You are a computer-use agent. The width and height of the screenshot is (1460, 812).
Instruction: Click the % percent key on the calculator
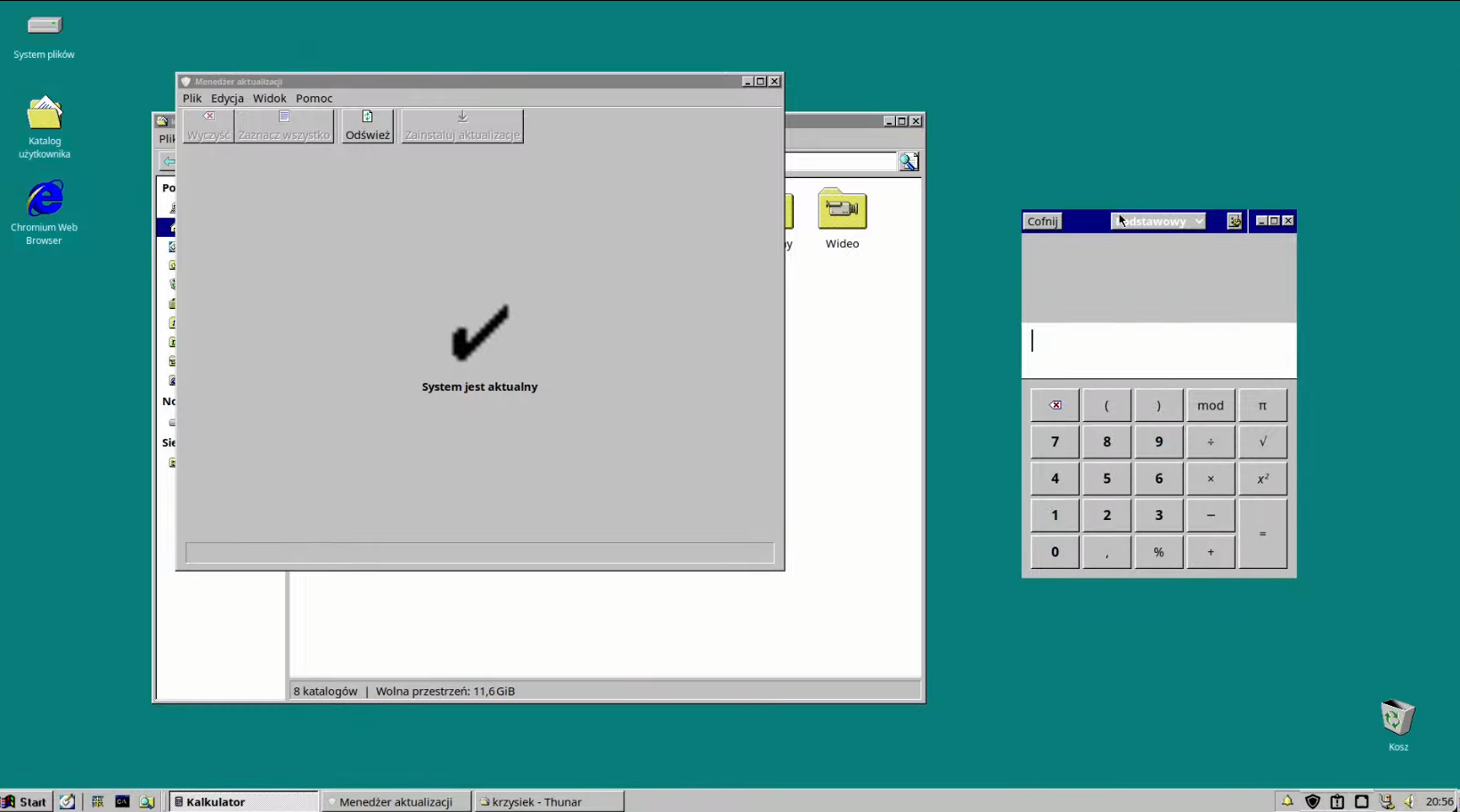click(1159, 552)
